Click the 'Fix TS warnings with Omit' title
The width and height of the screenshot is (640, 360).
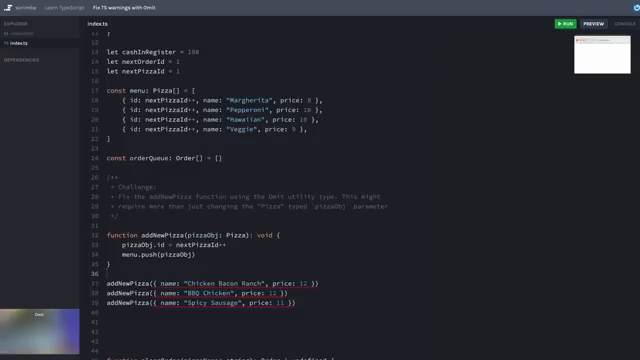124,8
